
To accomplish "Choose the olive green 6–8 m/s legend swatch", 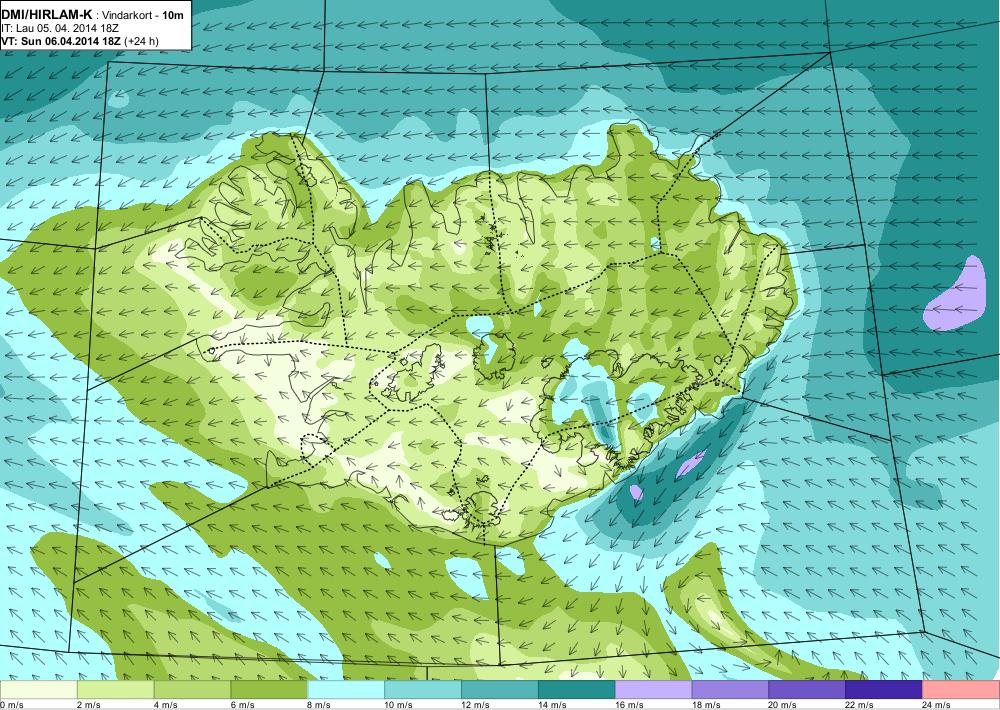I will 269,690.
